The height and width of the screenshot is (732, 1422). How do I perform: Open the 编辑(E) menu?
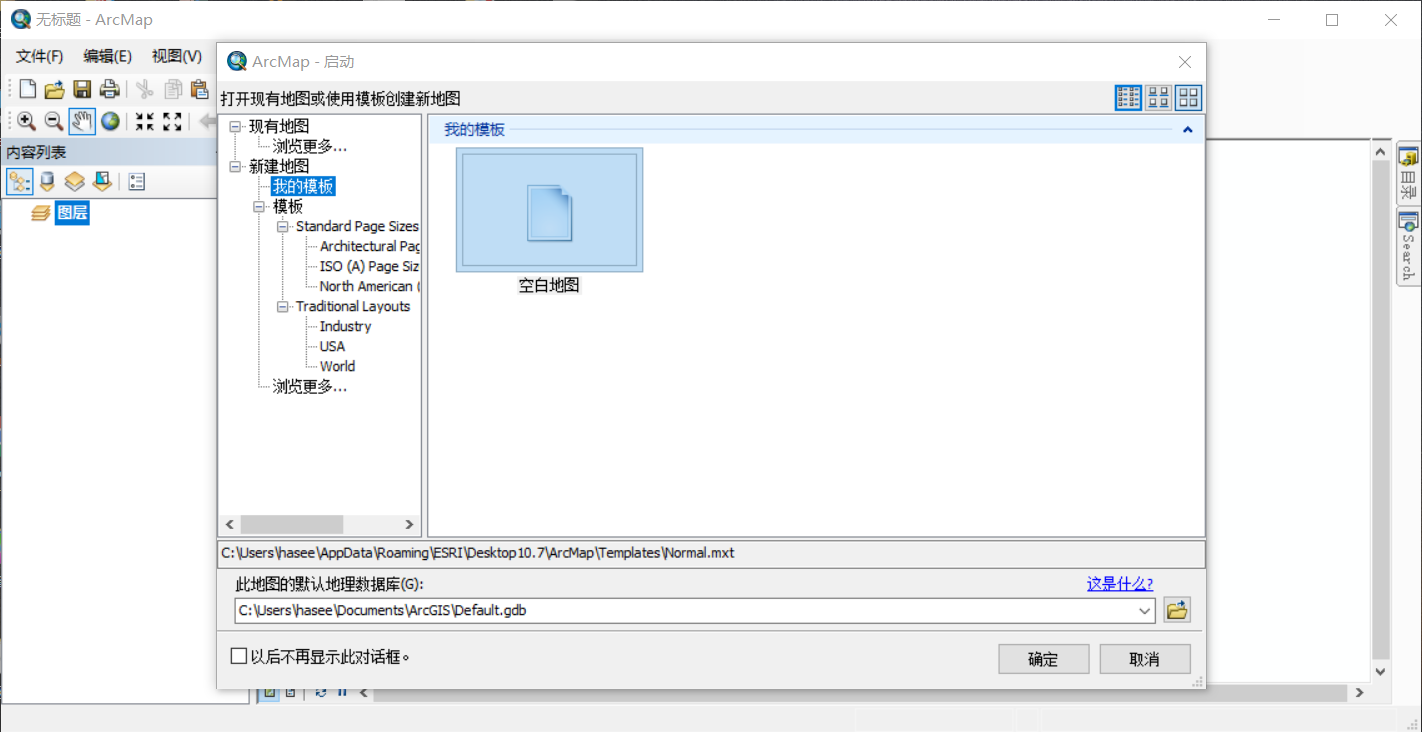click(x=108, y=56)
